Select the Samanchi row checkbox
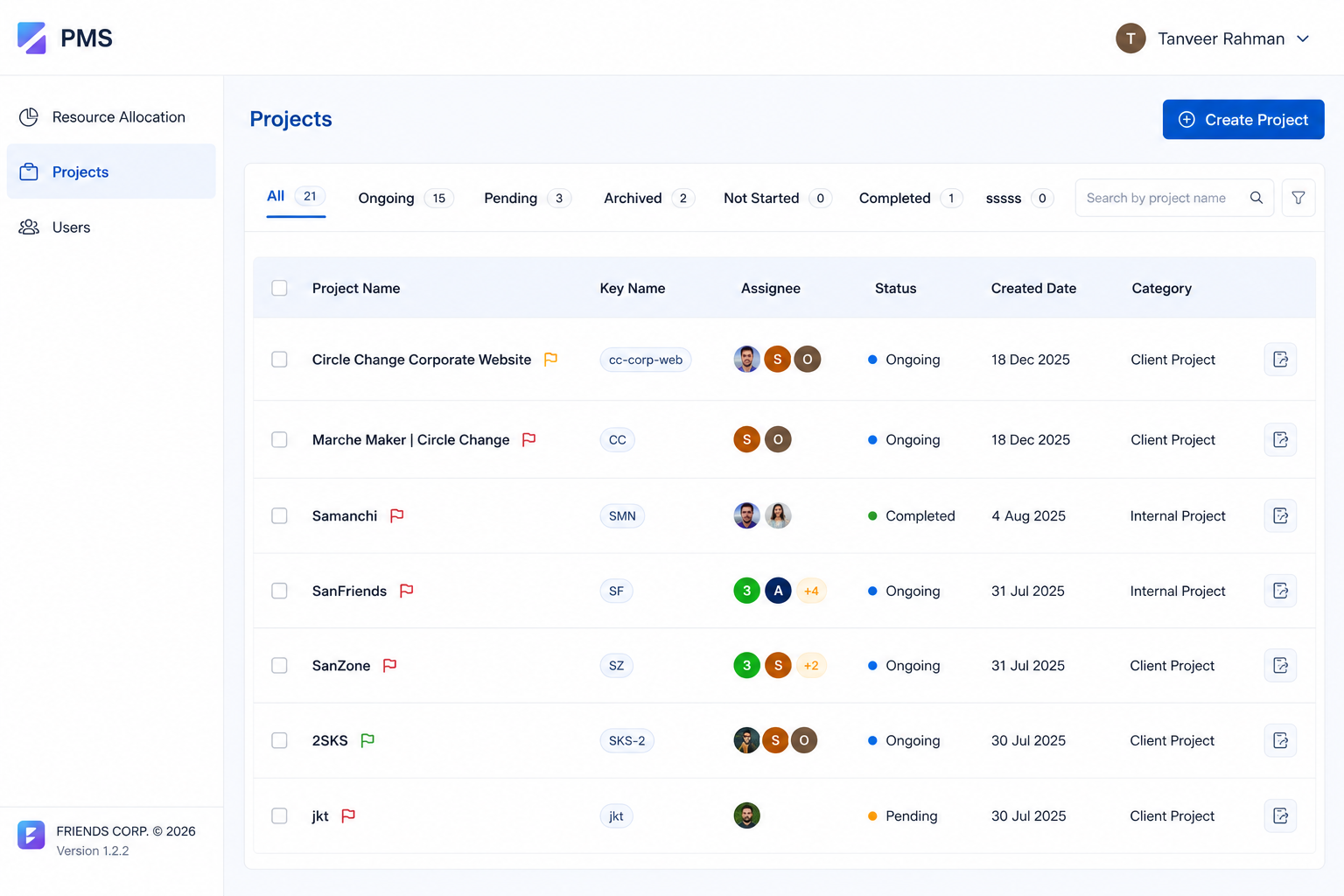Viewport: 1344px width, 896px height. pos(279,515)
